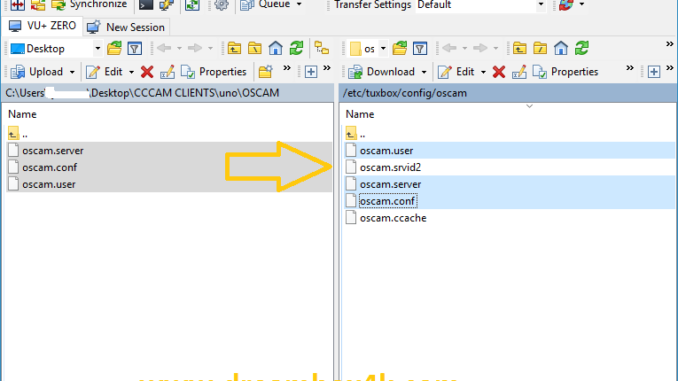Delete selected remote files with red X

click(x=499, y=72)
